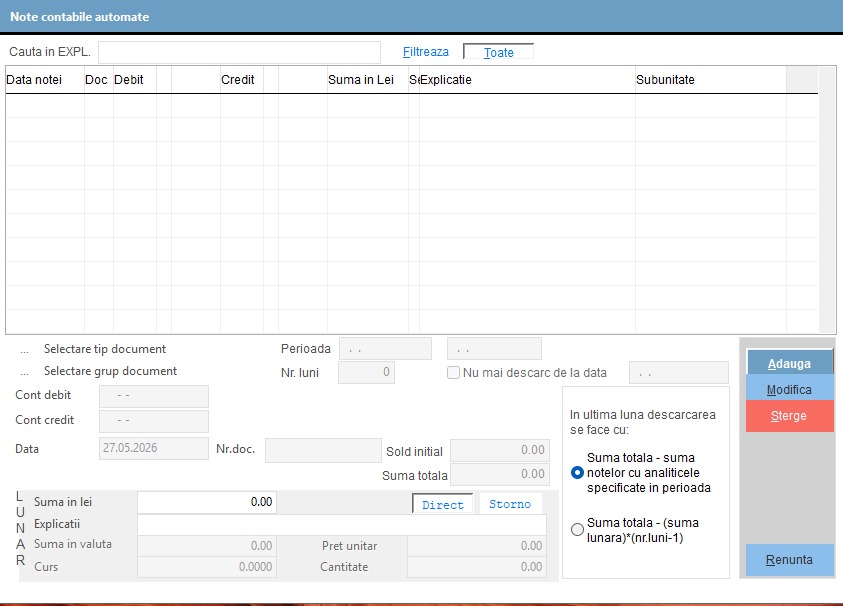Click the Renunta button
The width and height of the screenshot is (843, 606).
[790, 560]
